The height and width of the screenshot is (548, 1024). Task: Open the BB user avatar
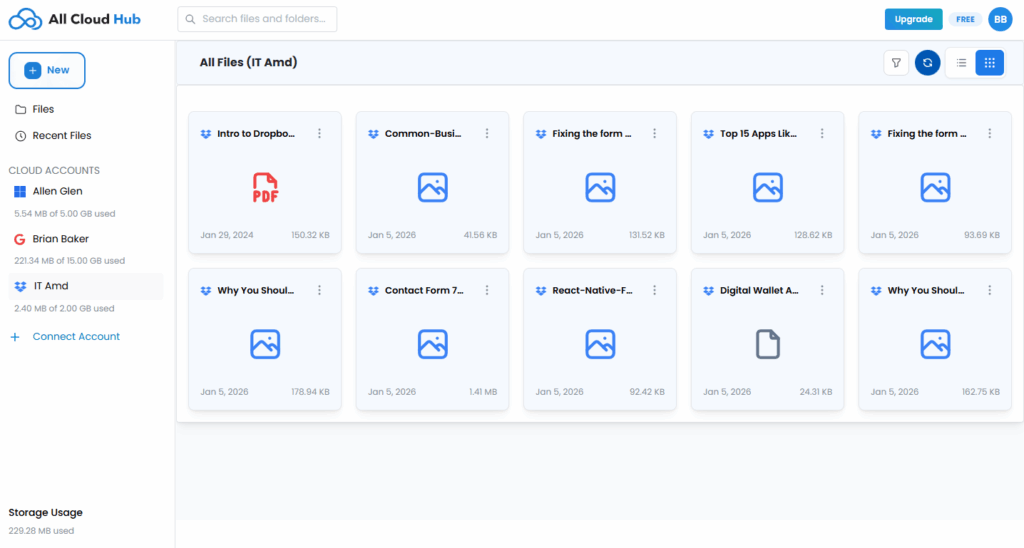(x=1000, y=20)
